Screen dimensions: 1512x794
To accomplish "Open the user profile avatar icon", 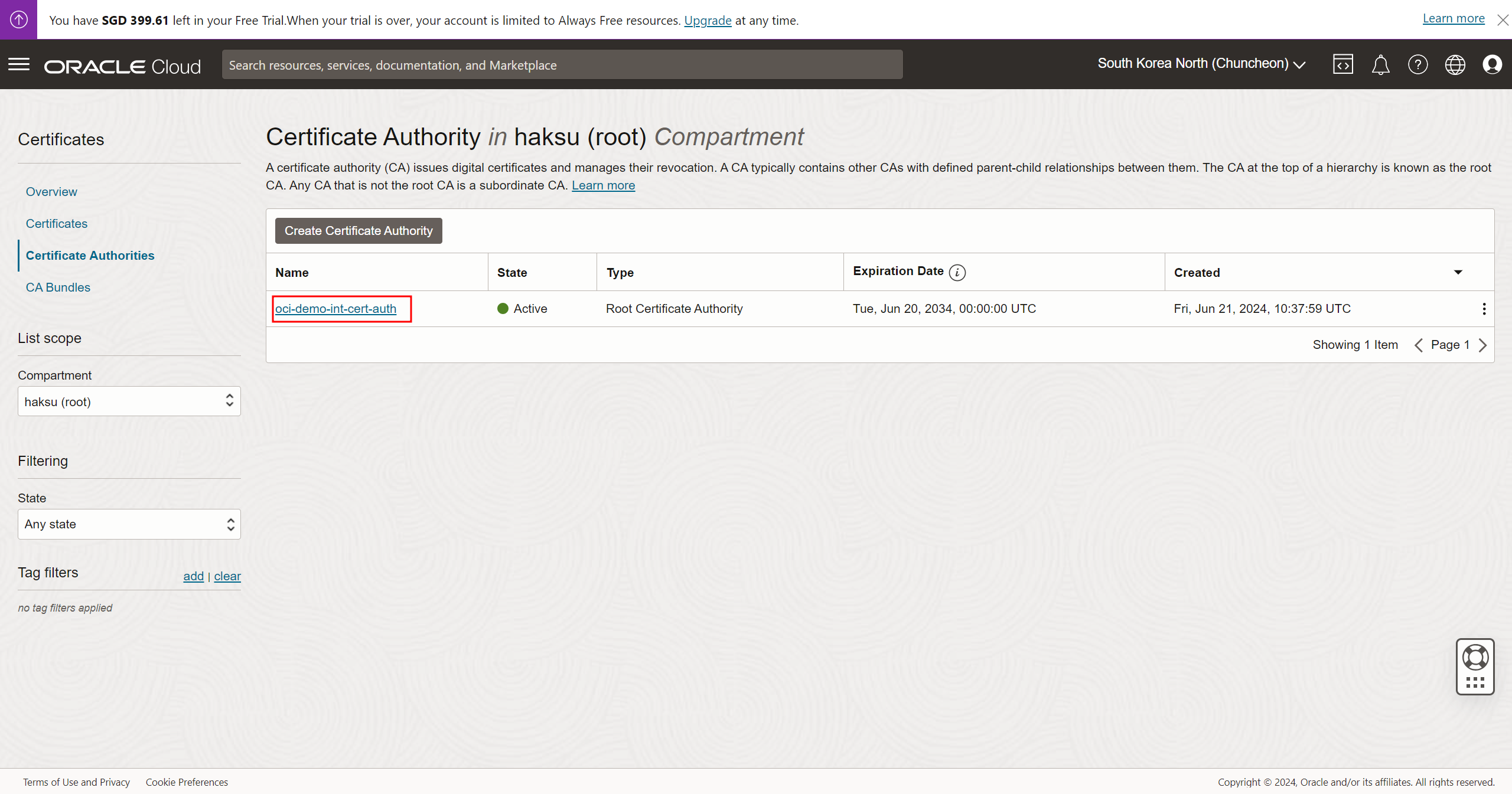I will pos(1492,64).
